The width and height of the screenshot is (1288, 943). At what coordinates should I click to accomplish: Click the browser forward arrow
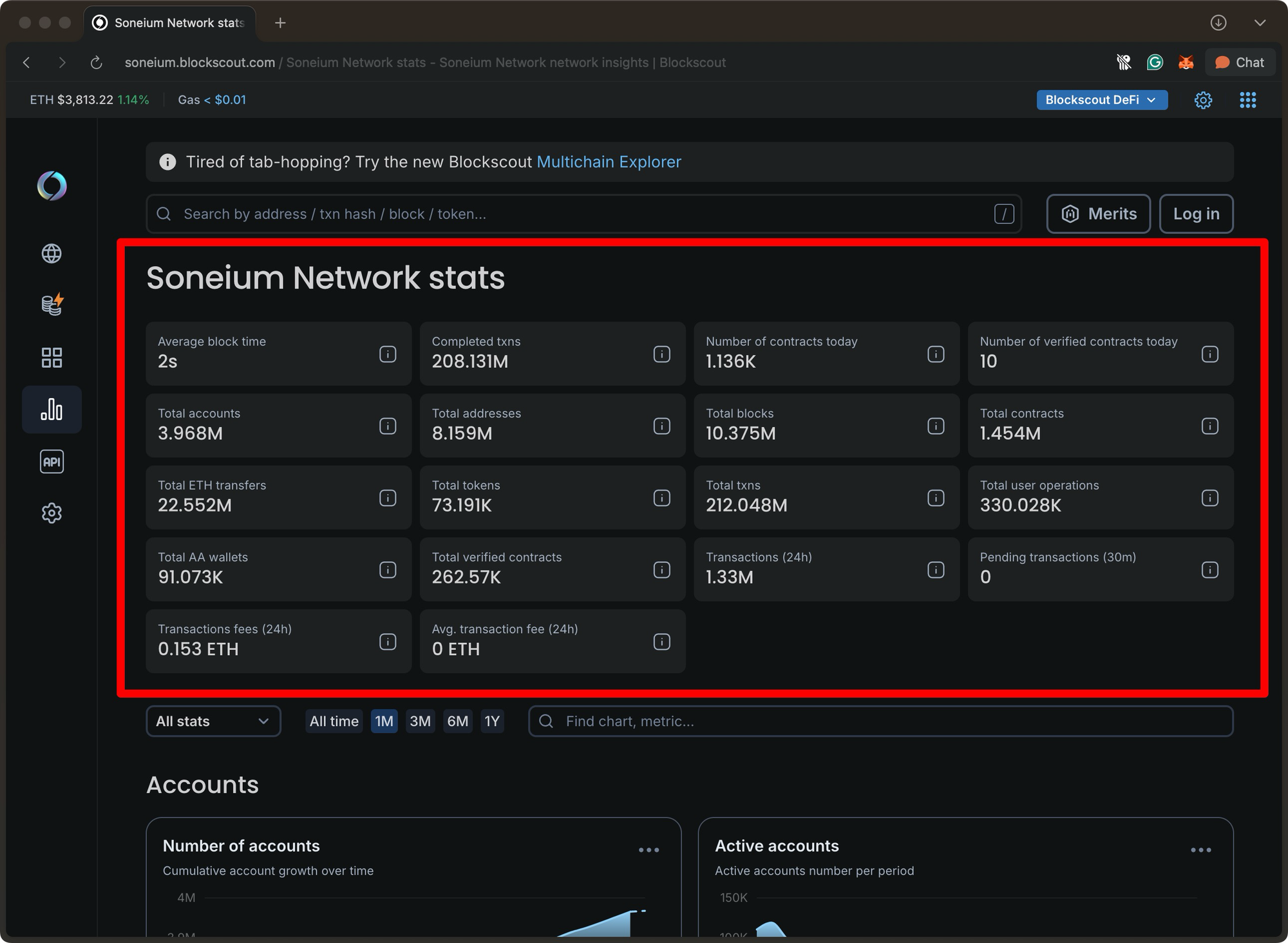click(x=62, y=62)
